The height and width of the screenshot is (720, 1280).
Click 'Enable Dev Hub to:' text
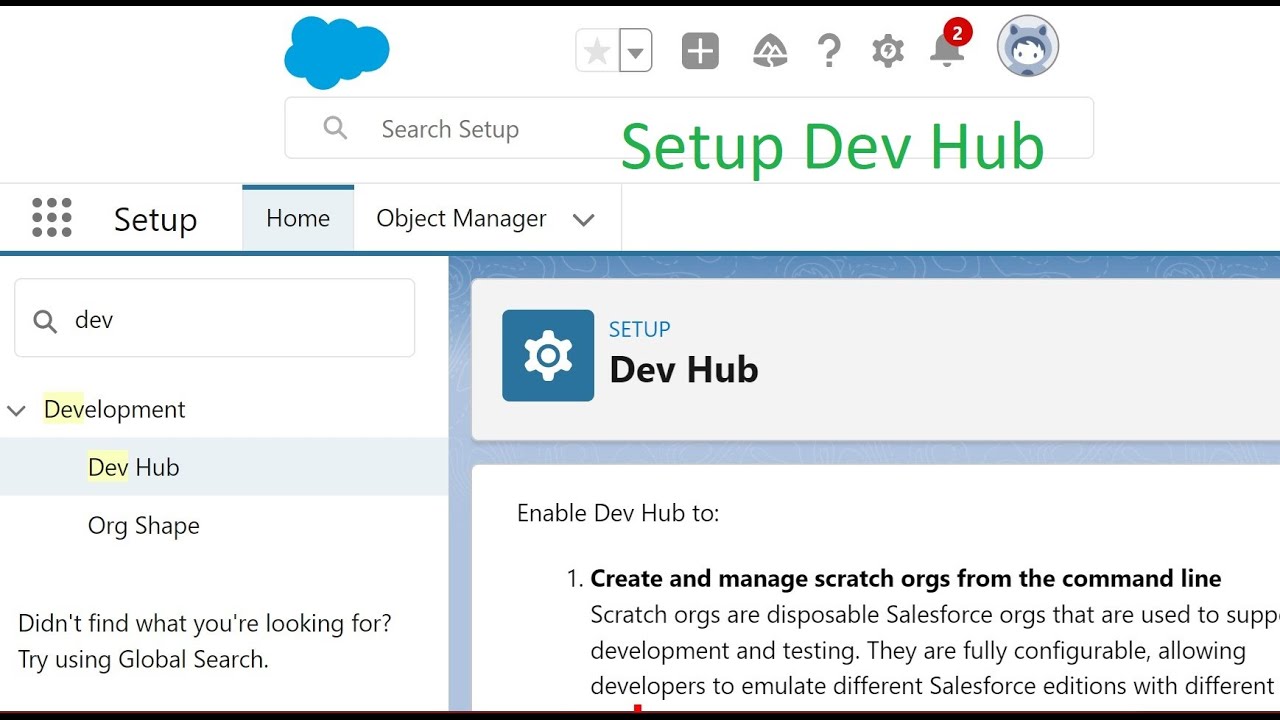618,513
